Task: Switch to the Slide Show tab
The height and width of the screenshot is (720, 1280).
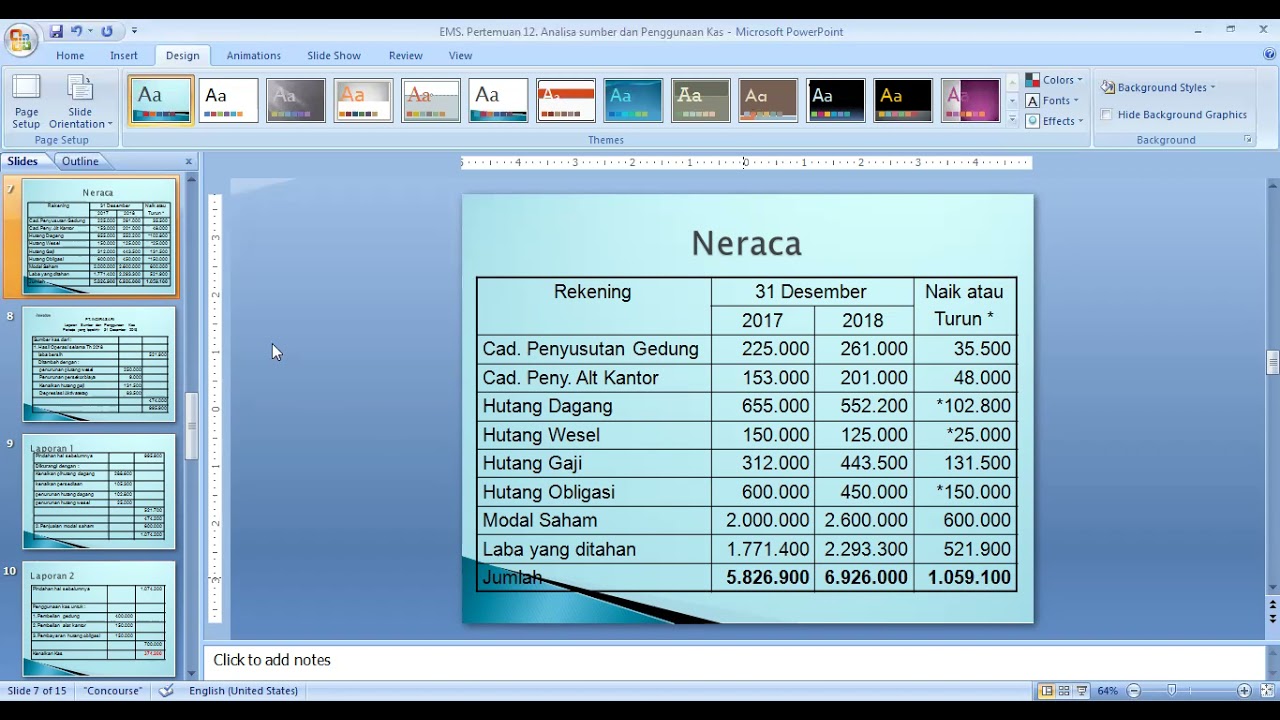Action: [334, 55]
